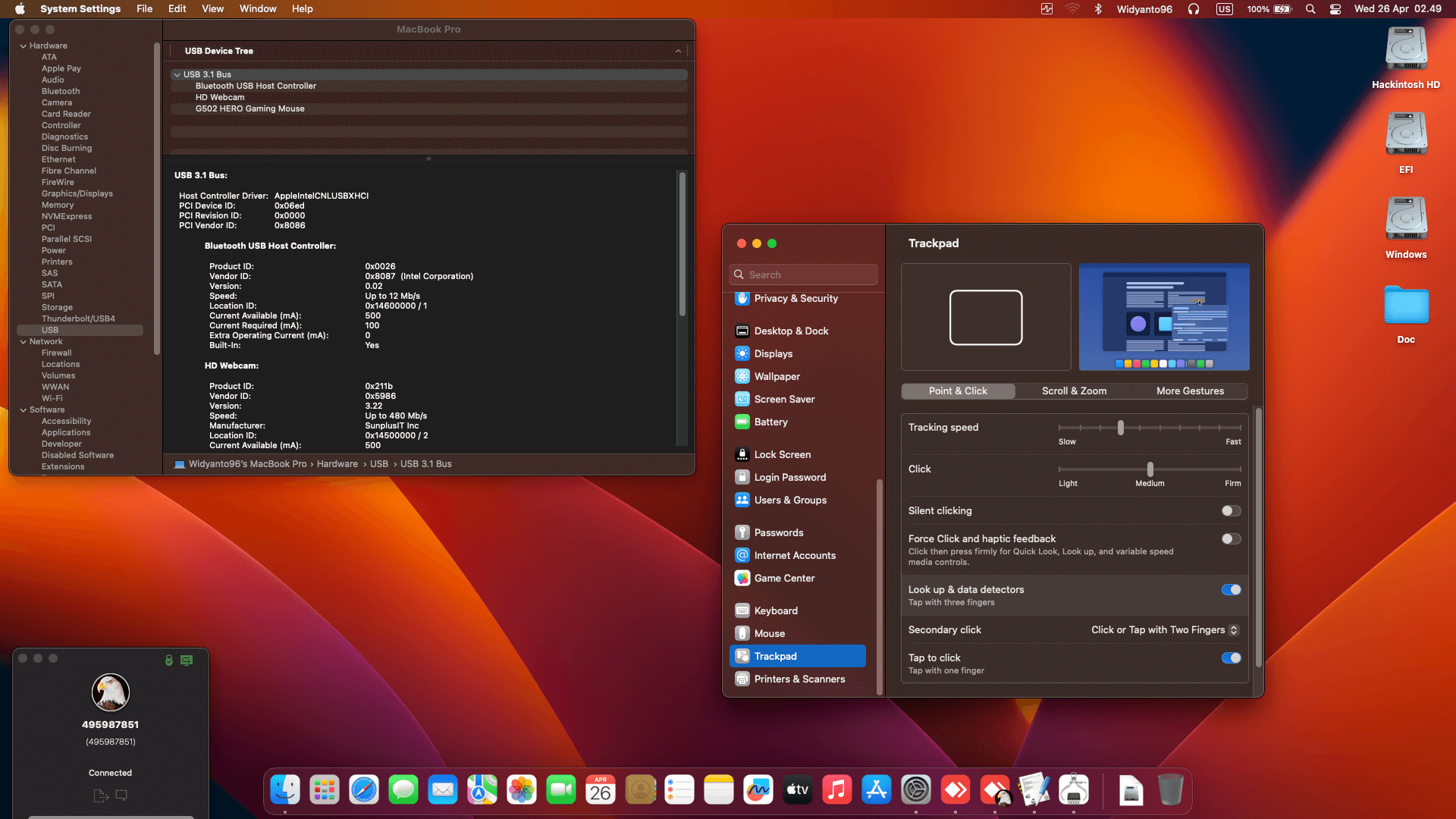Click the Bluetooth icon in menu bar
Image resolution: width=1456 pixels, height=819 pixels.
click(x=1097, y=9)
